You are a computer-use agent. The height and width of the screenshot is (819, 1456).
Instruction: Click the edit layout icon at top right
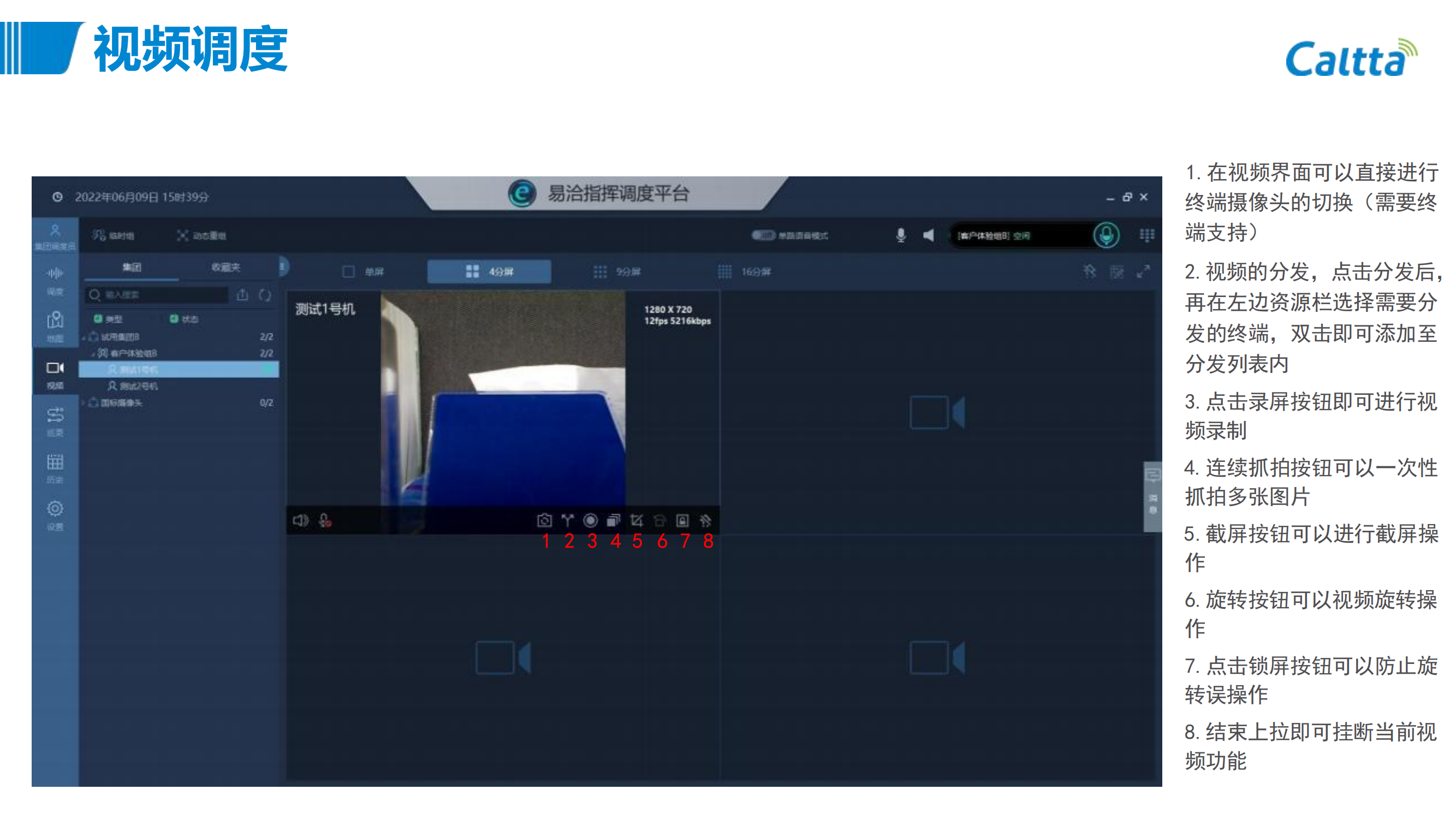click(1116, 272)
